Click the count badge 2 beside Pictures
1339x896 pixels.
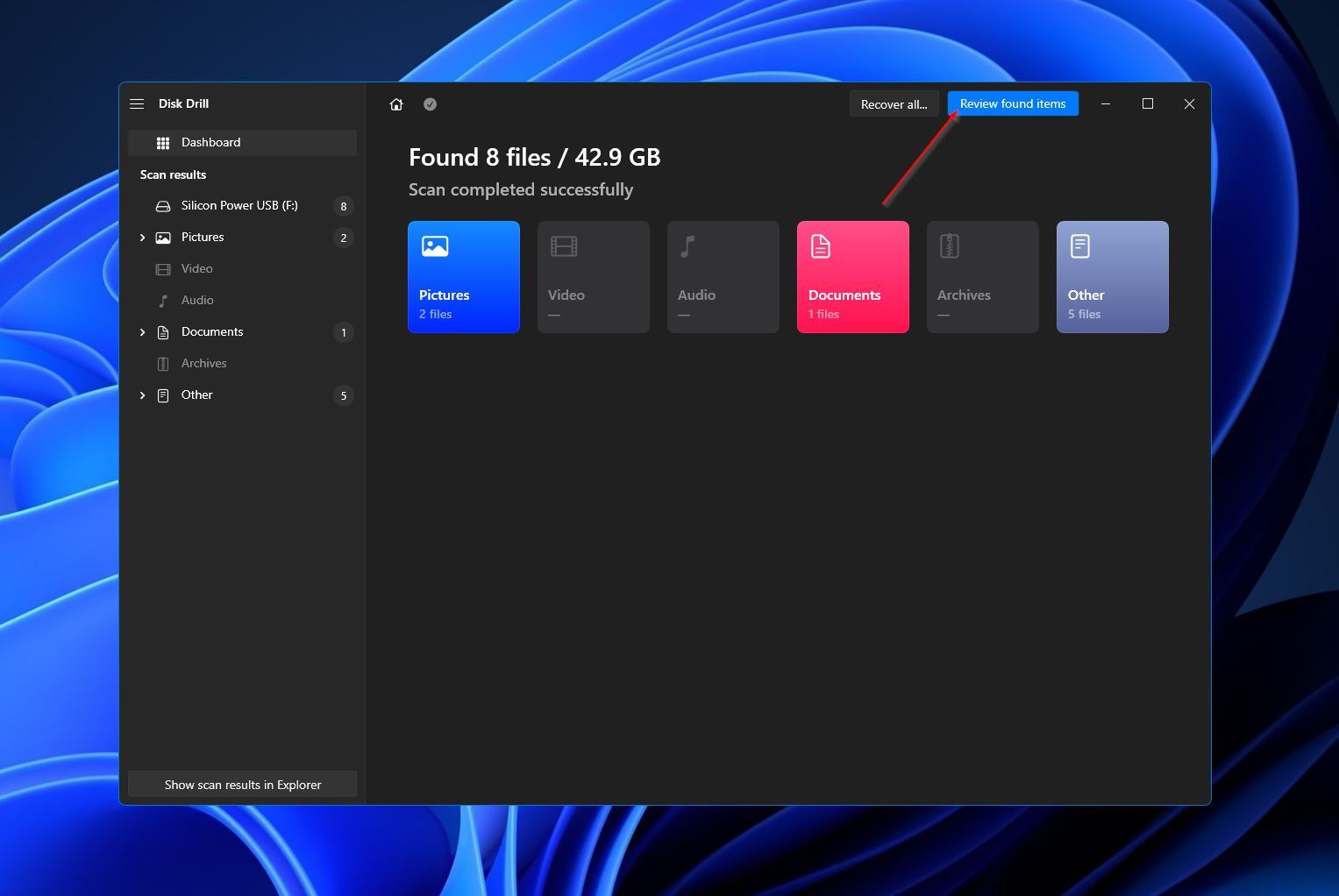[344, 238]
